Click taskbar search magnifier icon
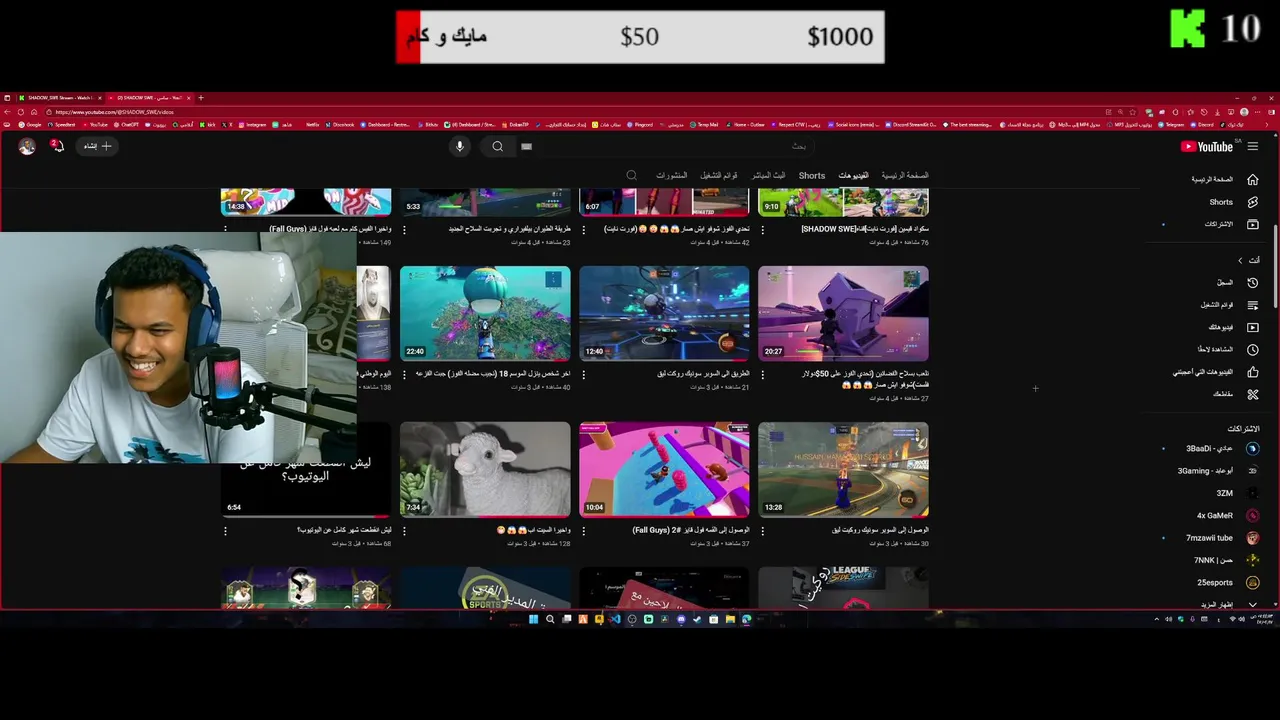The width and height of the screenshot is (1280, 720). click(x=550, y=619)
